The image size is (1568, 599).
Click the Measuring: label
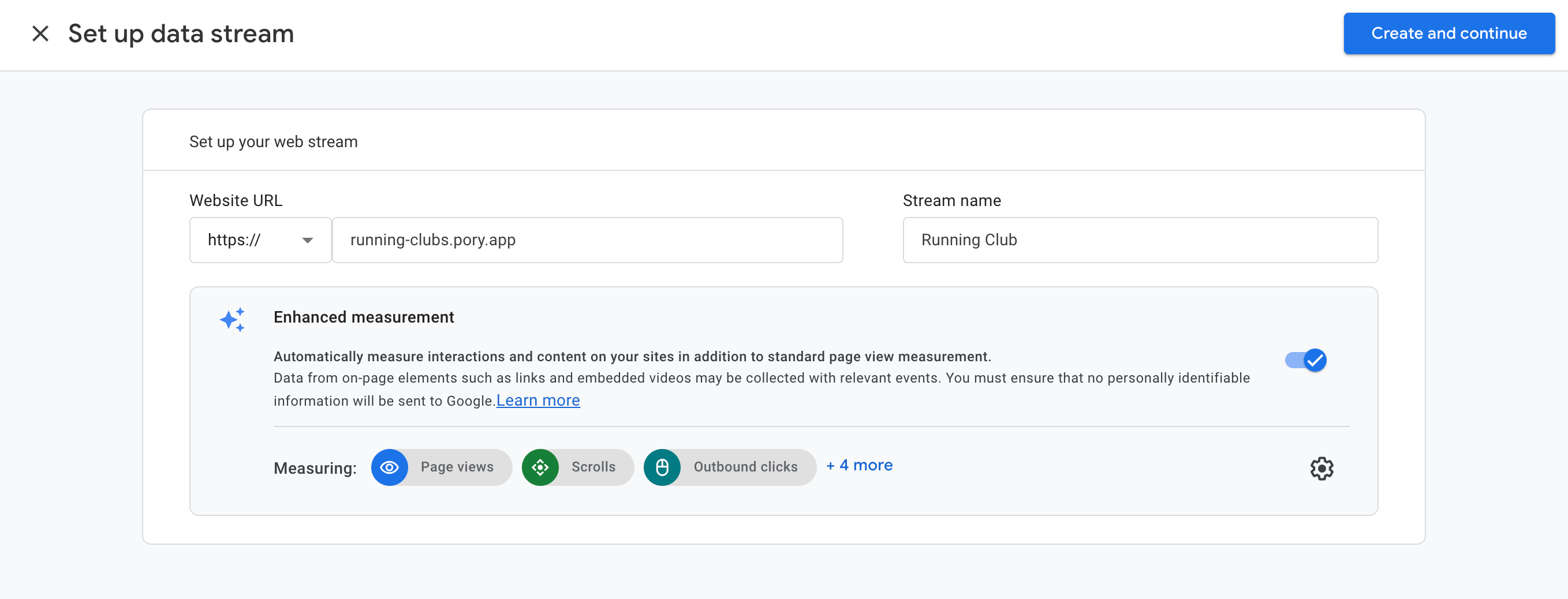tap(315, 468)
